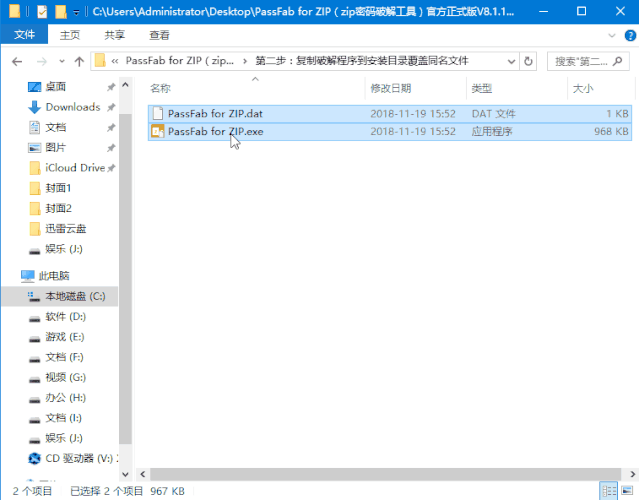
Task: Click the iCloud Drive pushpin icon
Action: tap(111, 168)
